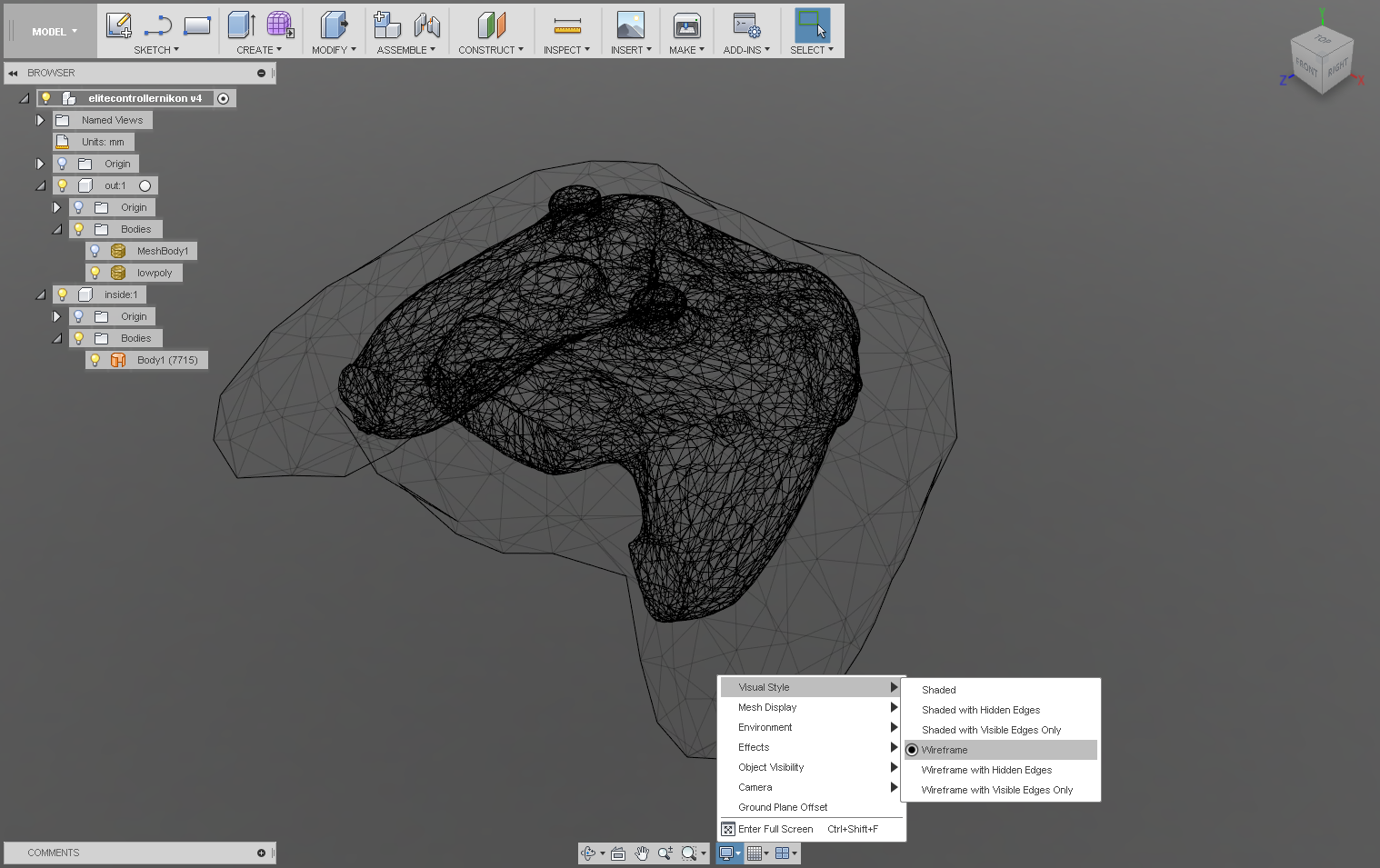Click the MeshBody1 mesh body icon

118,251
